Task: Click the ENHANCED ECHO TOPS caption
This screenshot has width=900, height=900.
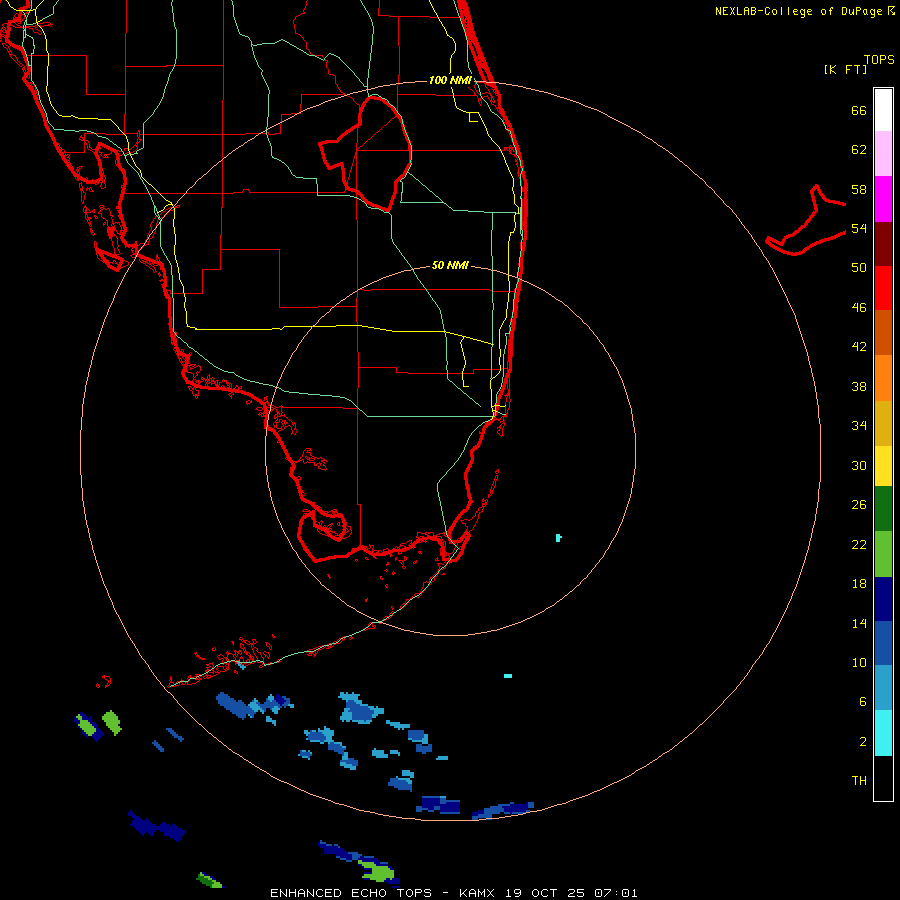Action: 356,893
